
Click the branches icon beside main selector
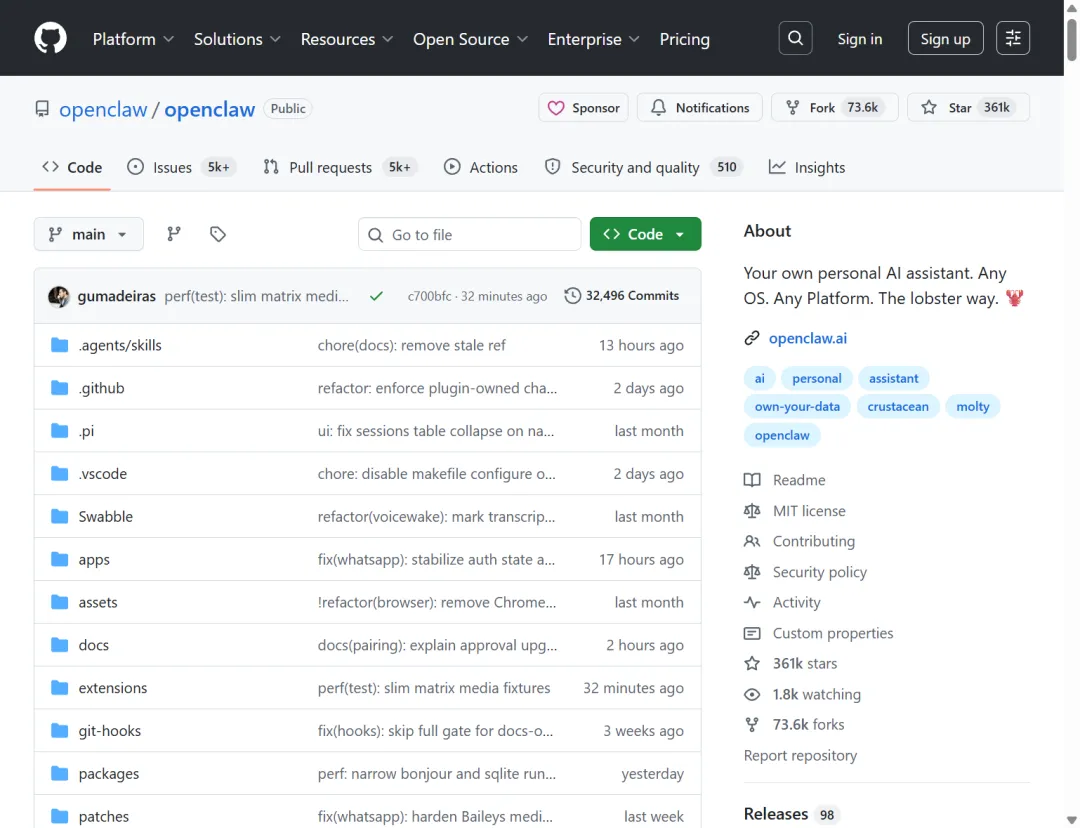coord(174,234)
